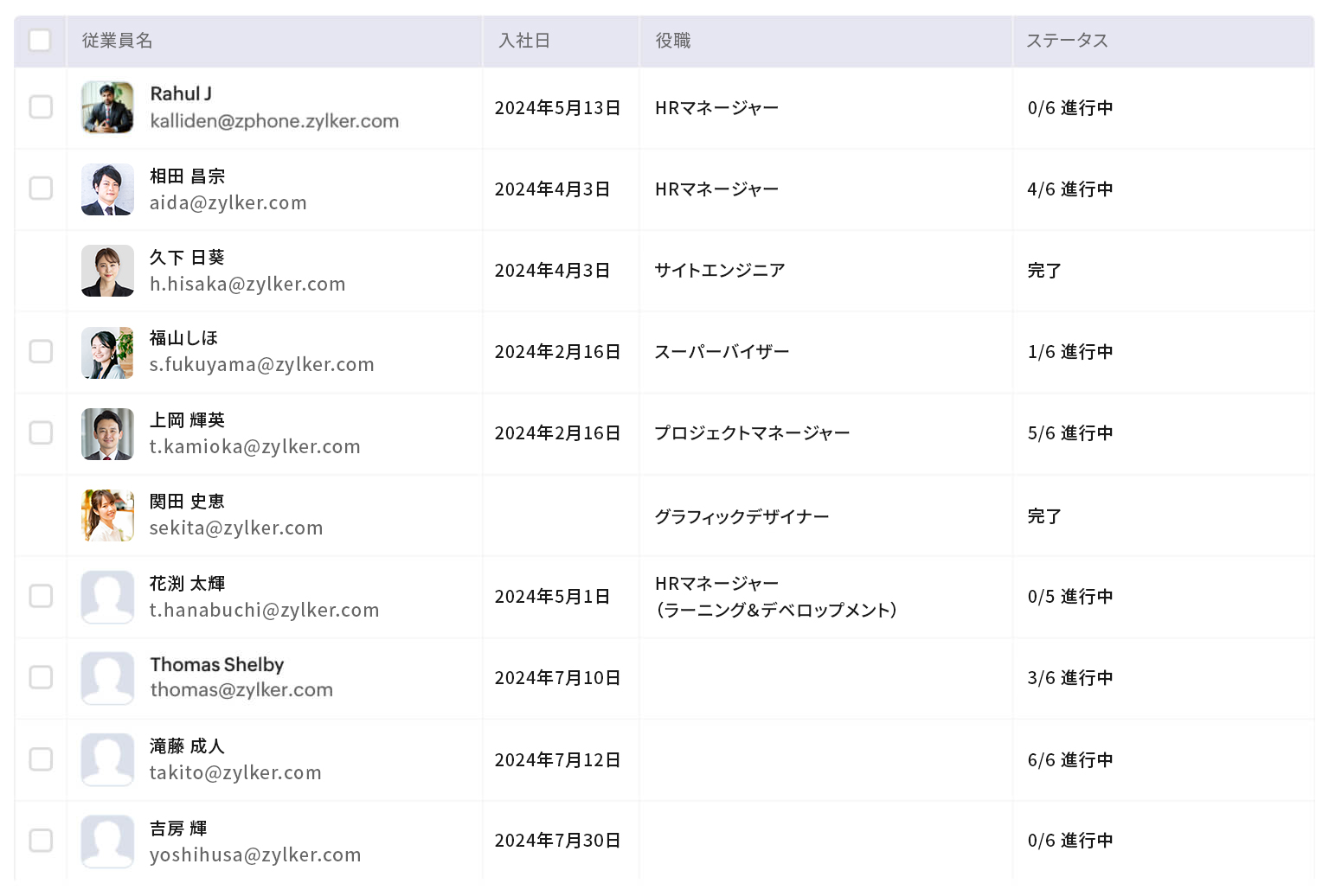
Task: Tick the checkbox for 吉房 輝
Action: click(x=41, y=840)
